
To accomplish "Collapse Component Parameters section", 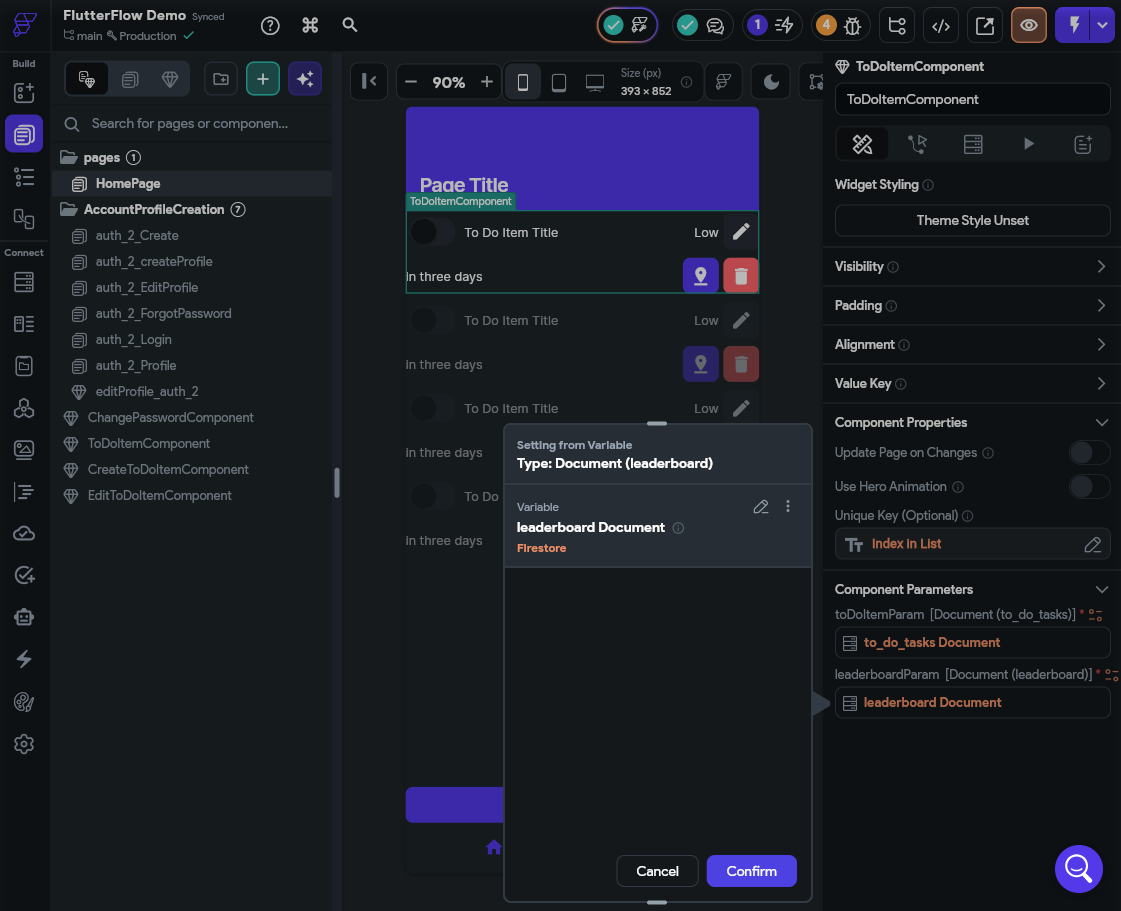I will pyautogui.click(x=1102, y=589).
